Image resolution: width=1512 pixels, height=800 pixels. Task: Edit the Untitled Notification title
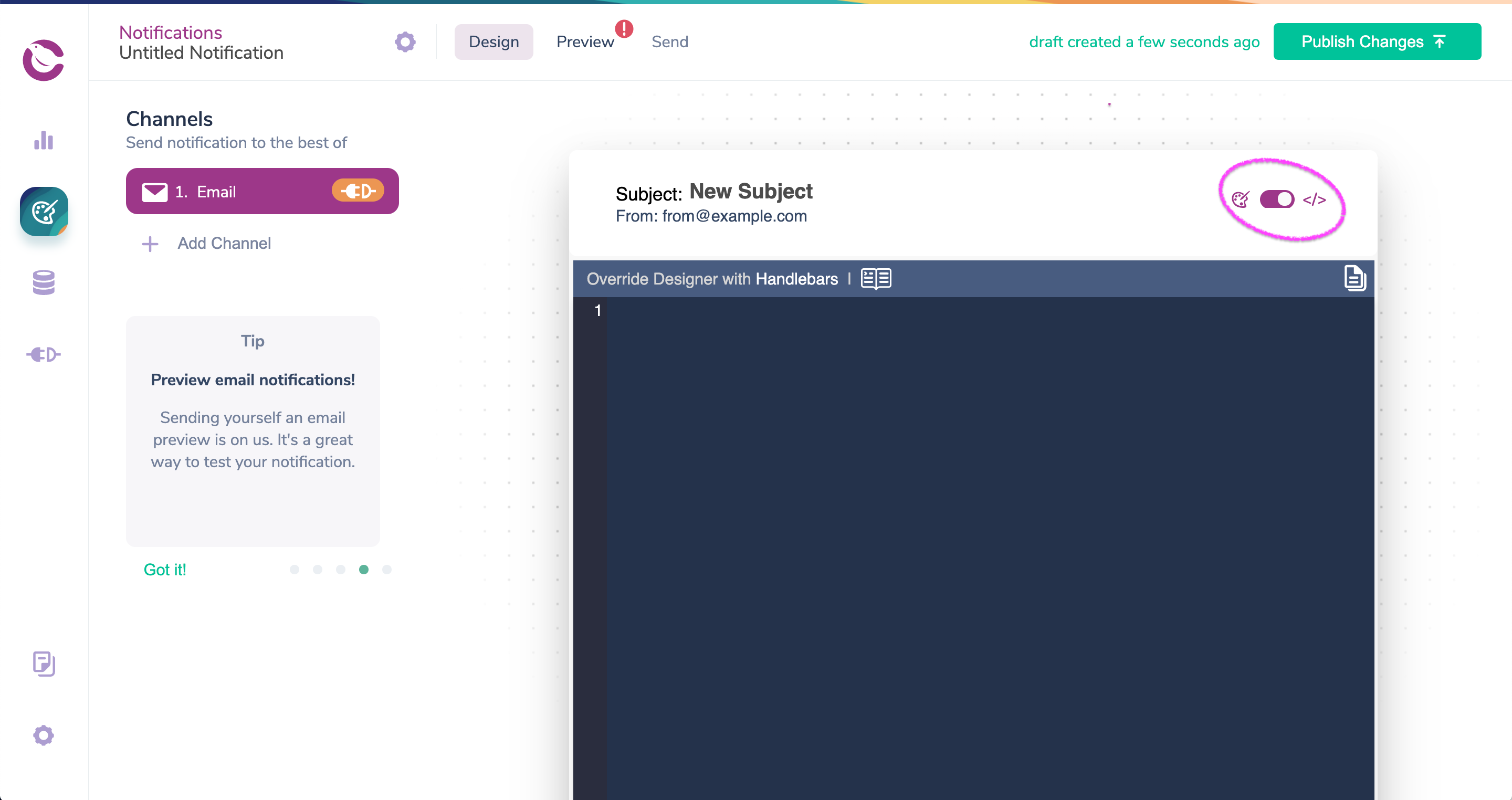[x=201, y=53]
